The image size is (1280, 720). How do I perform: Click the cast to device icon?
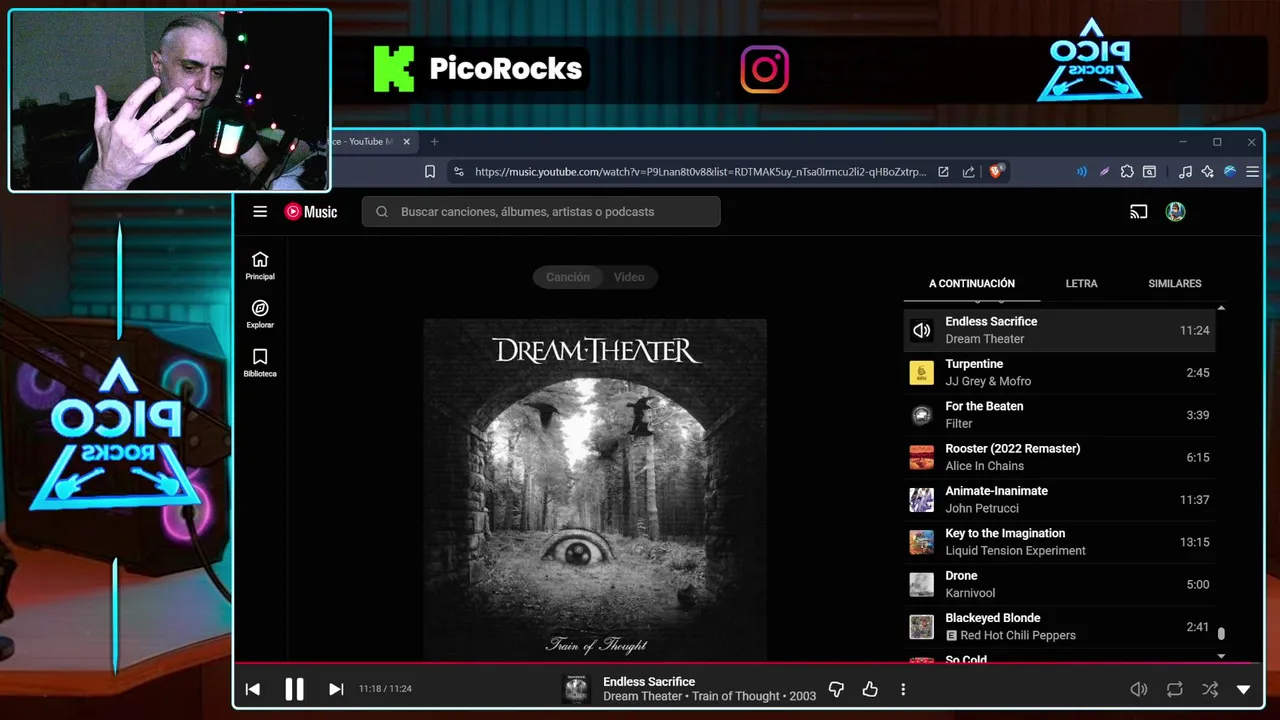[1138, 212]
